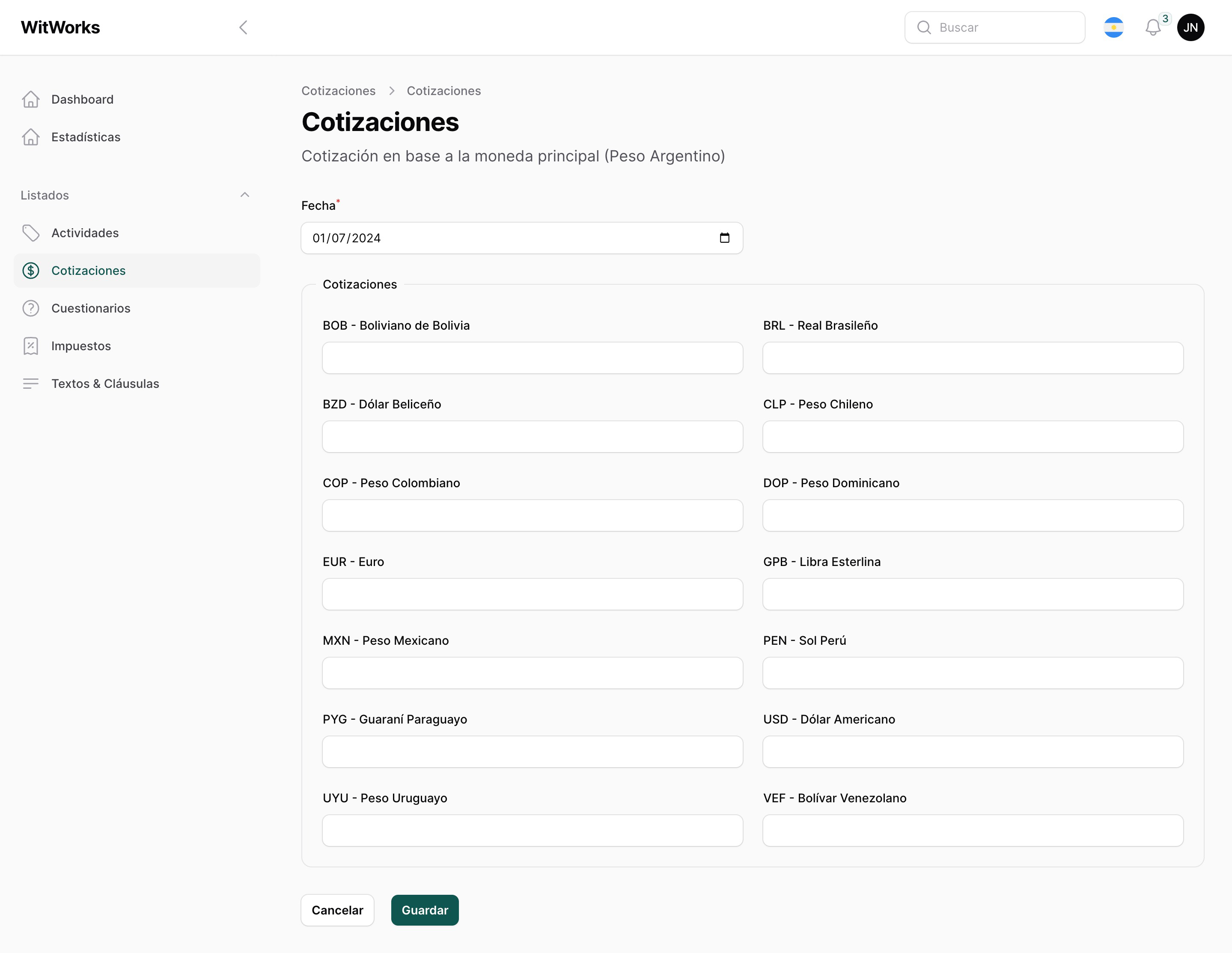Click the Actividades tag icon
Screen dimensions: 1232x953
pos(31,233)
